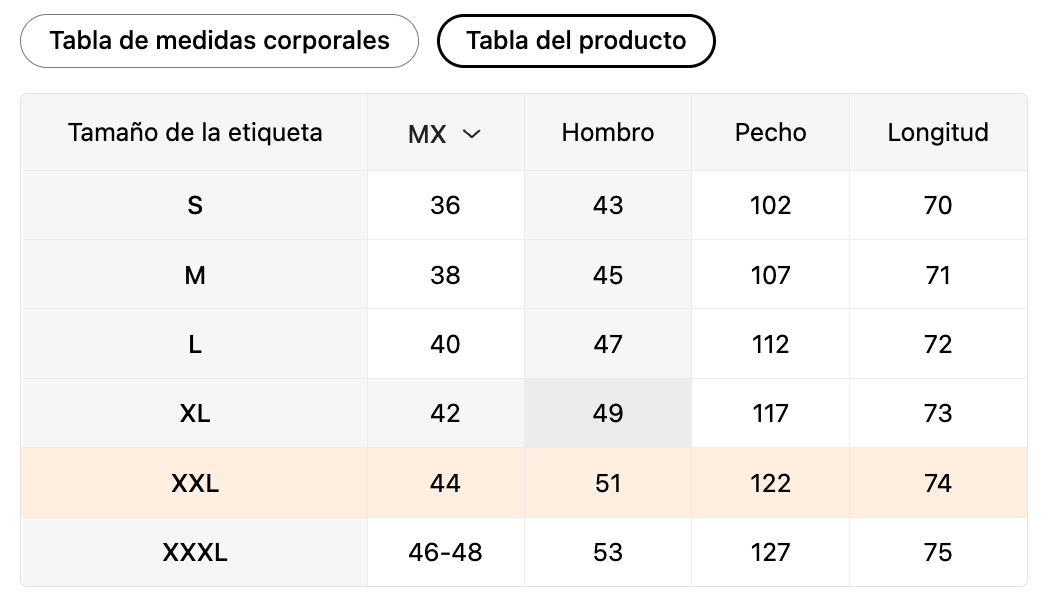Click the Pecho value 107 cell

tap(770, 275)
